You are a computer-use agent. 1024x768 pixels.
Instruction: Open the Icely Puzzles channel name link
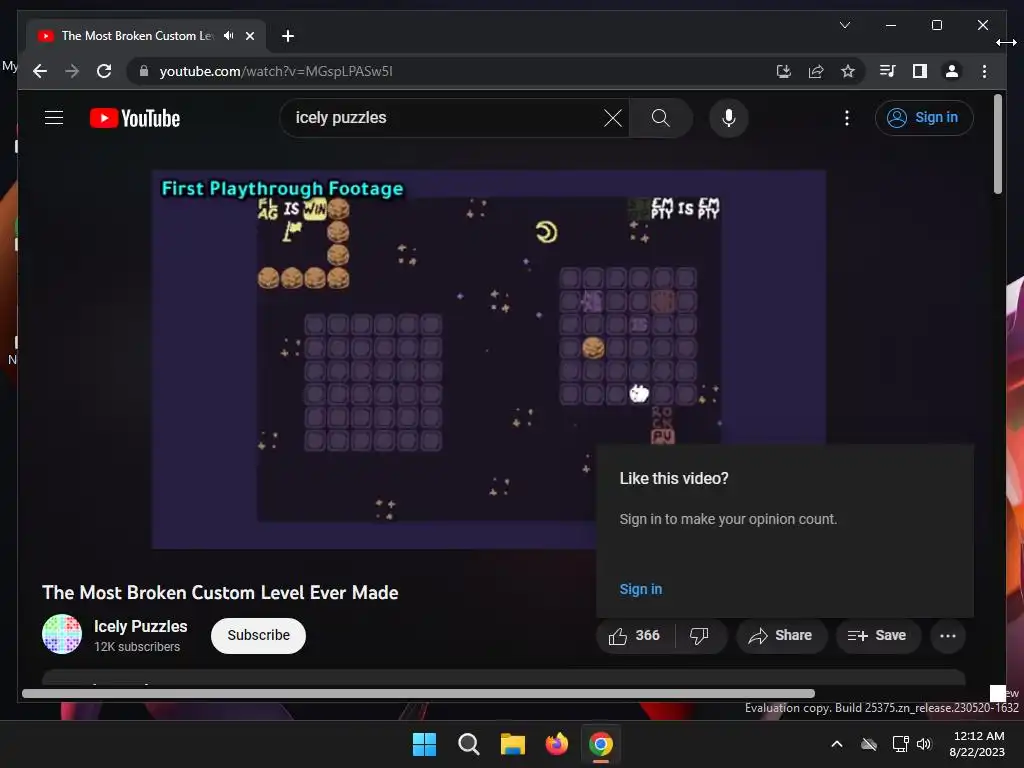coord(140,626)
